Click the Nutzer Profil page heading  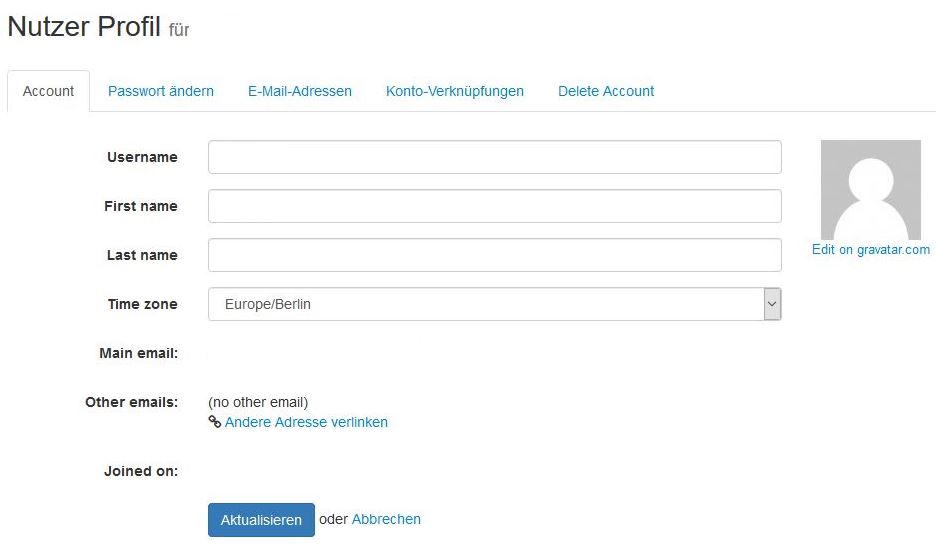(x=84, y=27)
